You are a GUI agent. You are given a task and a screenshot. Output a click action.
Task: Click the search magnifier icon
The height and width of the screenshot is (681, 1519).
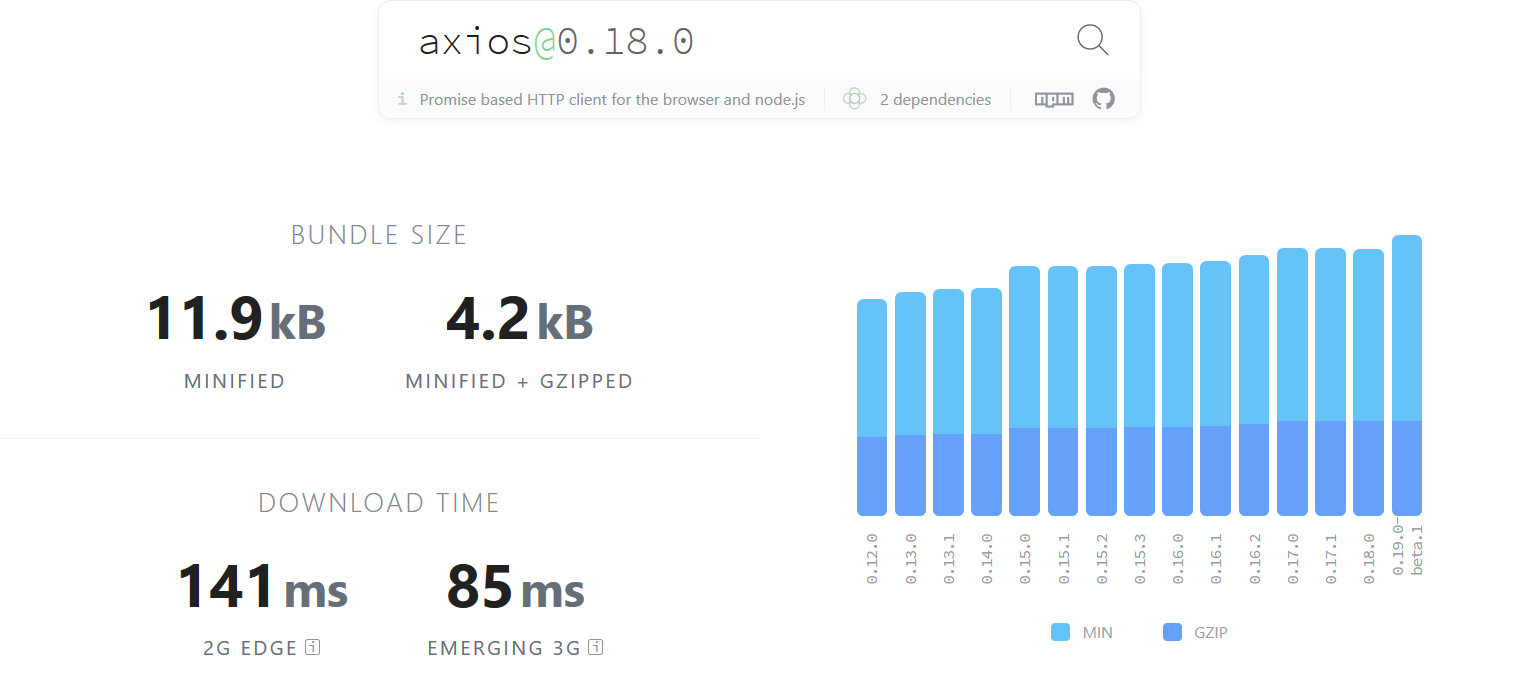coord(1092,40)
